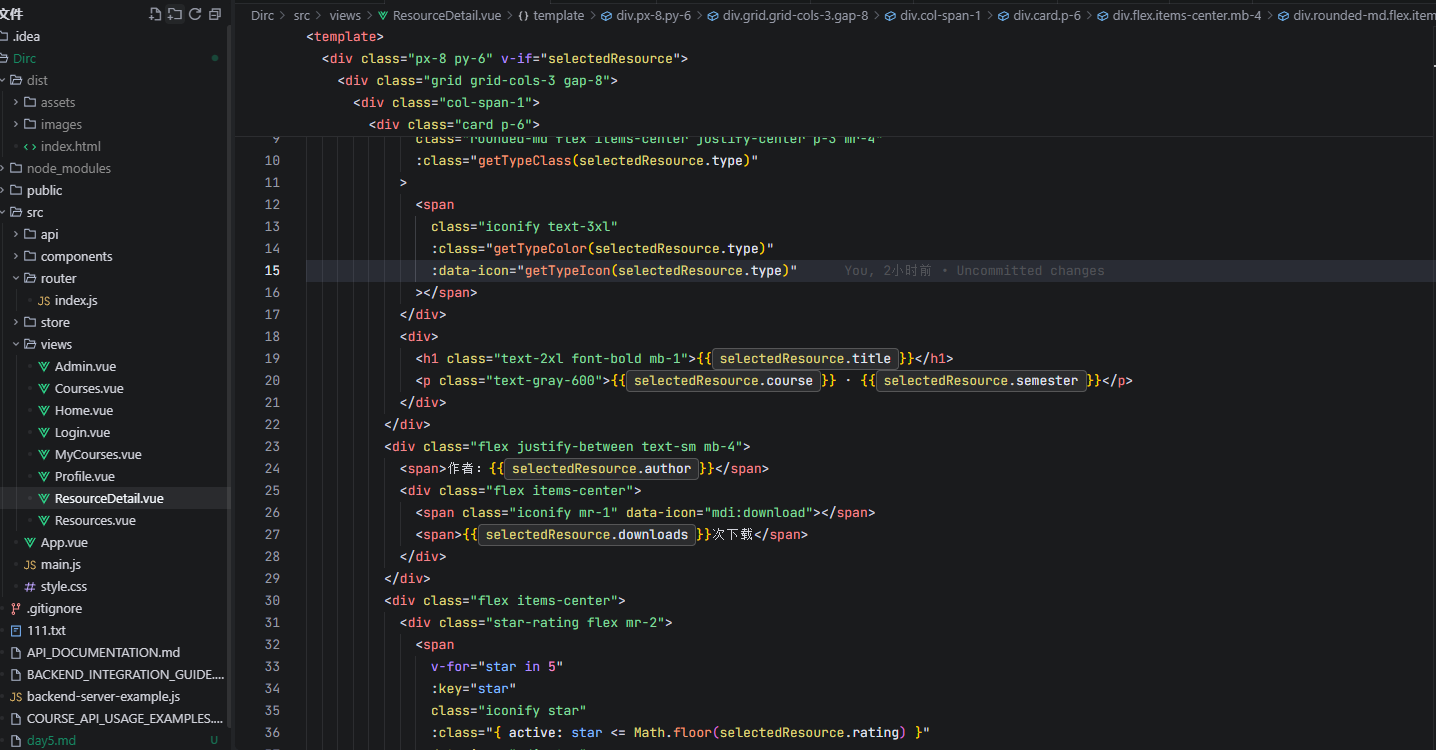Click the Vue icon in breadcrumb ResourceDetail.vue
Screen dimensions: 1436x750
(x=383, y=16)
